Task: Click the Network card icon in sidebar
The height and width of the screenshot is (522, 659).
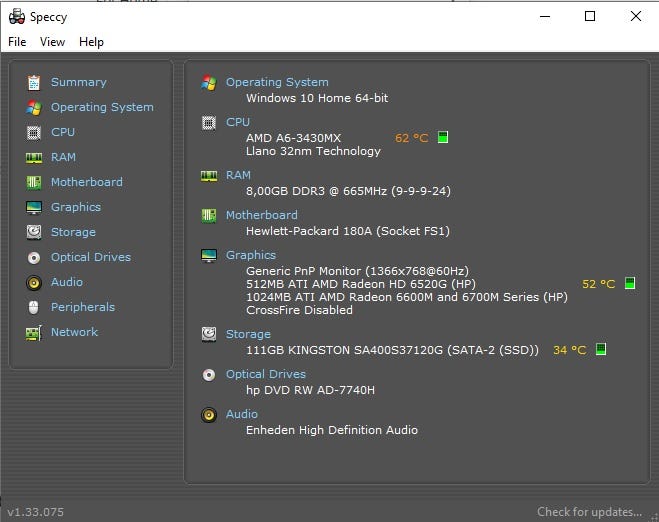Action: 34,332
